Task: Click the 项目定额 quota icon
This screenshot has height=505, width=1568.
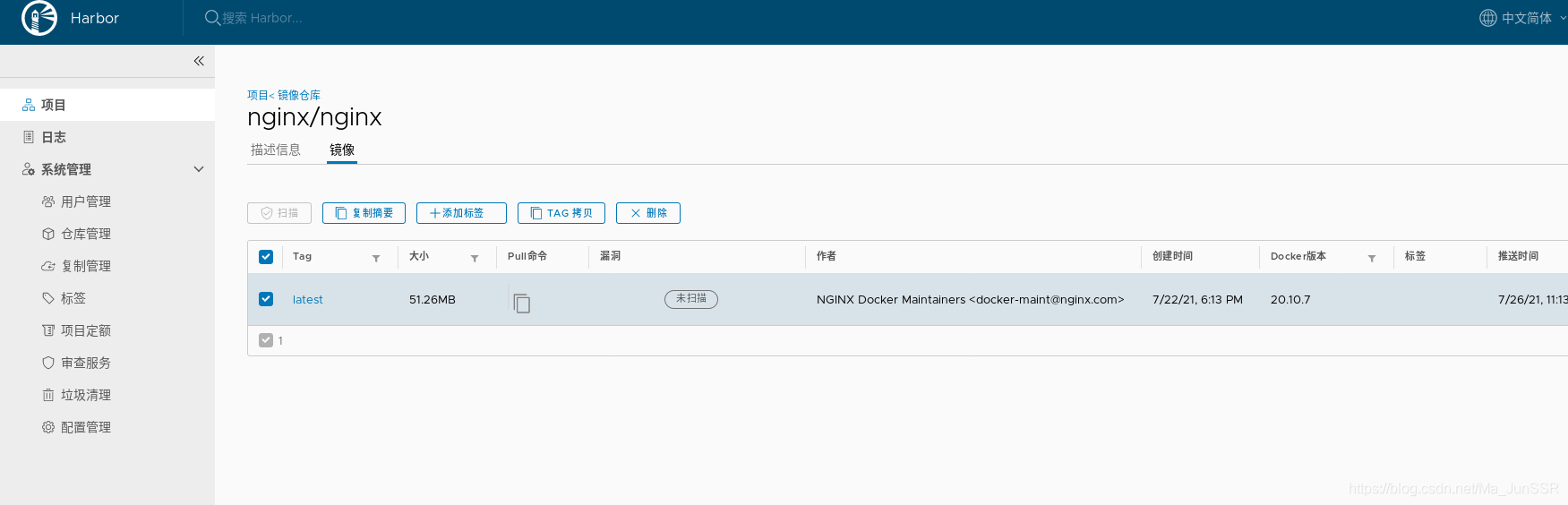Action: coord(48,330)
